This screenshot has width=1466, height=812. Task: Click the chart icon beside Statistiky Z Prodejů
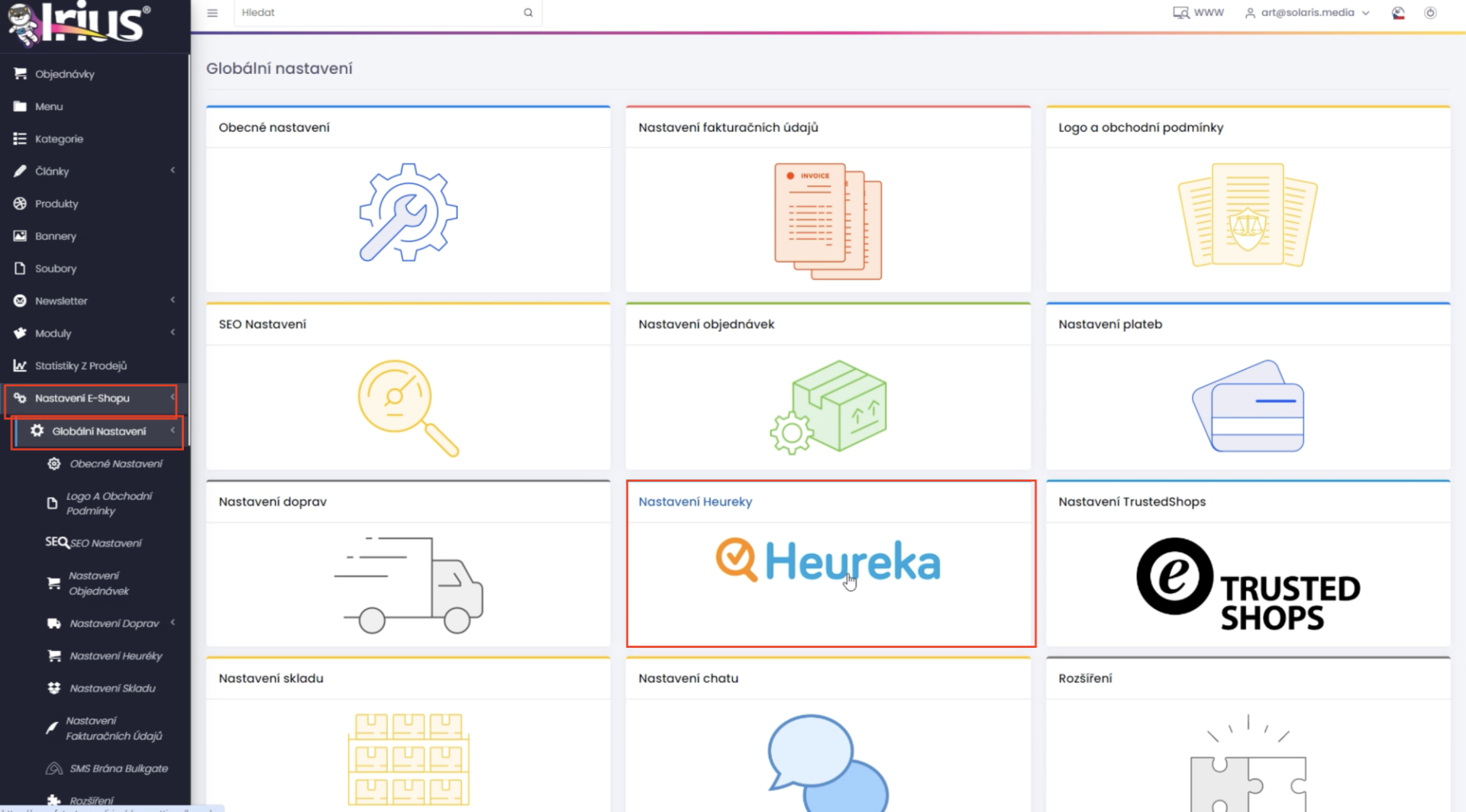pyautogui.click(x=20, y=366)
